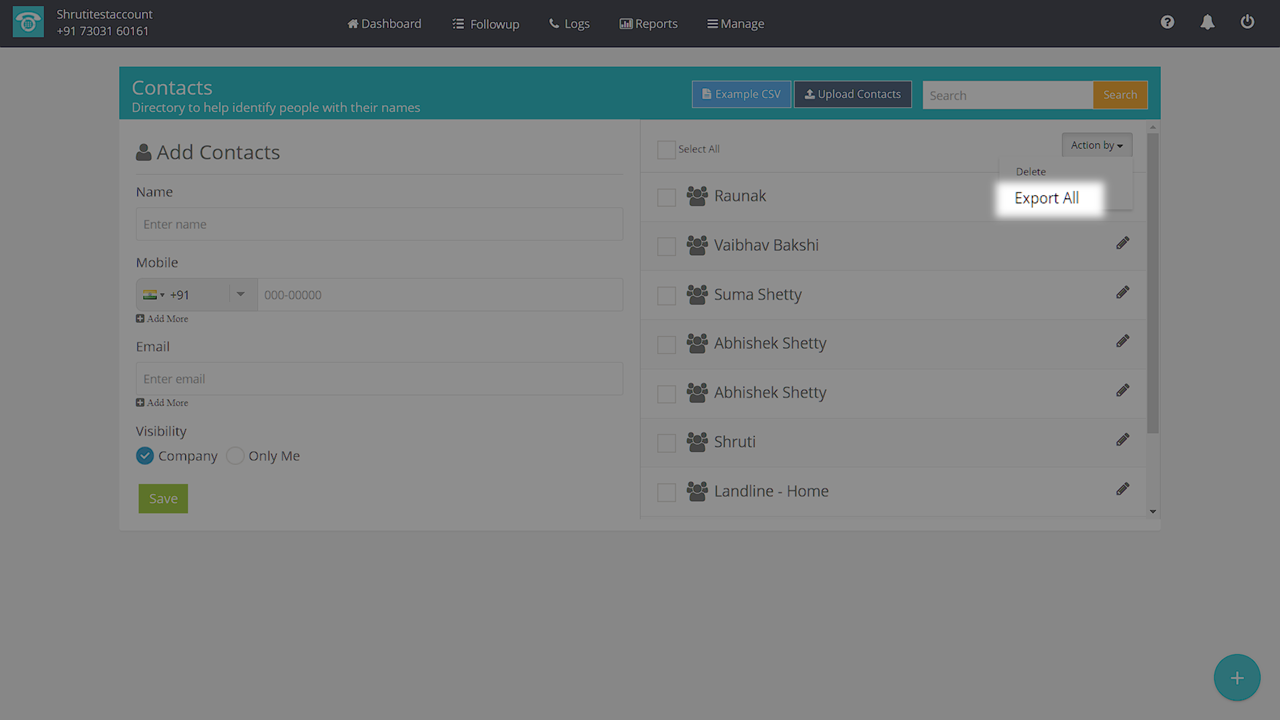Click the floating plus button
This screenshot has width=1280, height=720.
point(1236,678)
